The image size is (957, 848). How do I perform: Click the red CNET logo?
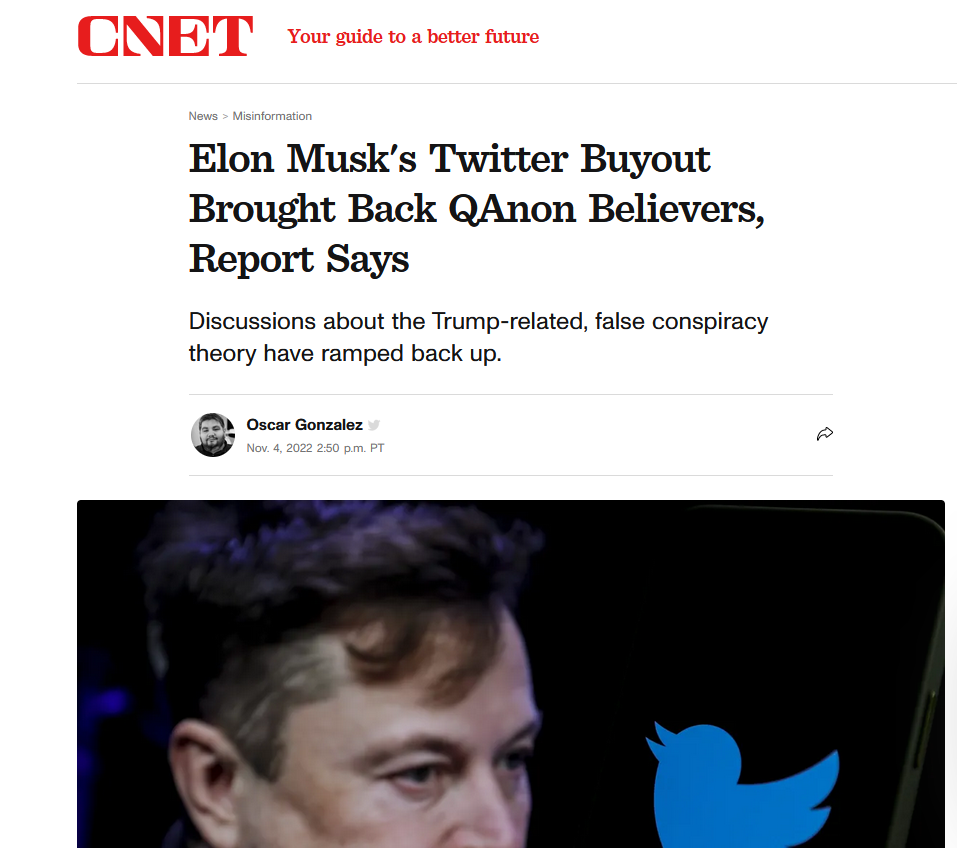pos(165,37)
